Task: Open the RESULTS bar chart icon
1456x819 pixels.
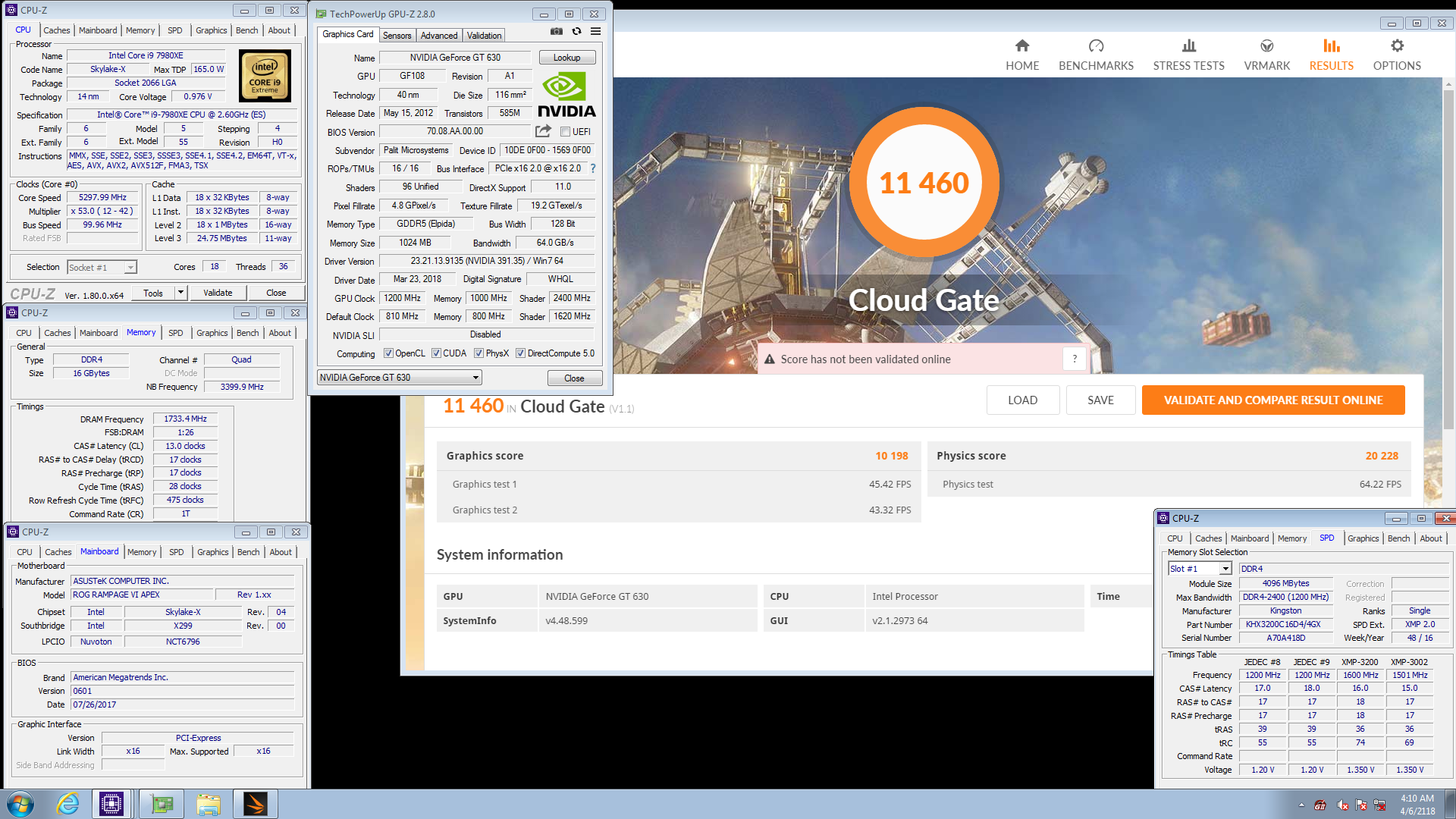Action: (x=1331, y=46)
